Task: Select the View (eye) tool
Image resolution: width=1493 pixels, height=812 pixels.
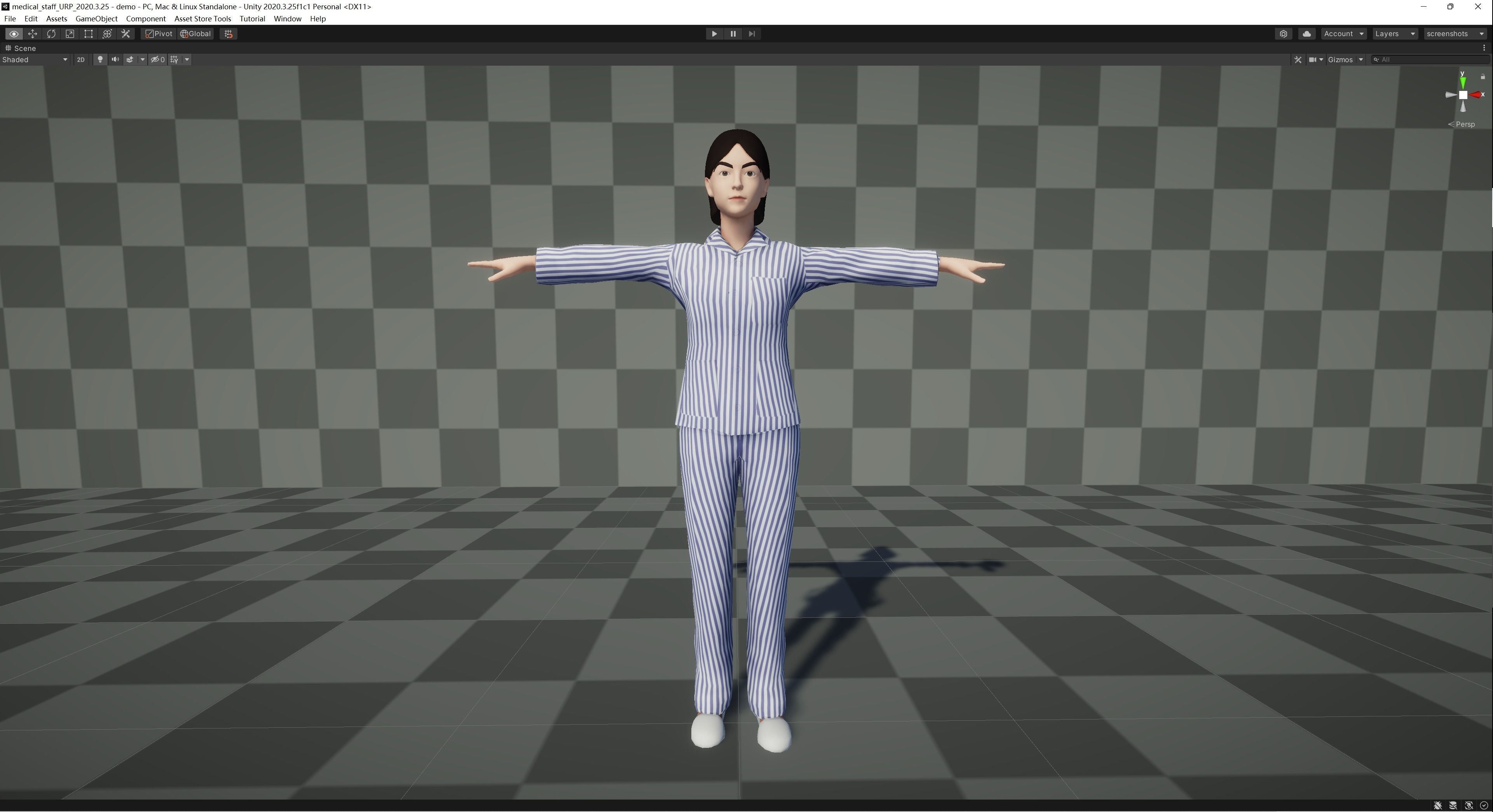Action: pos(14,34)
